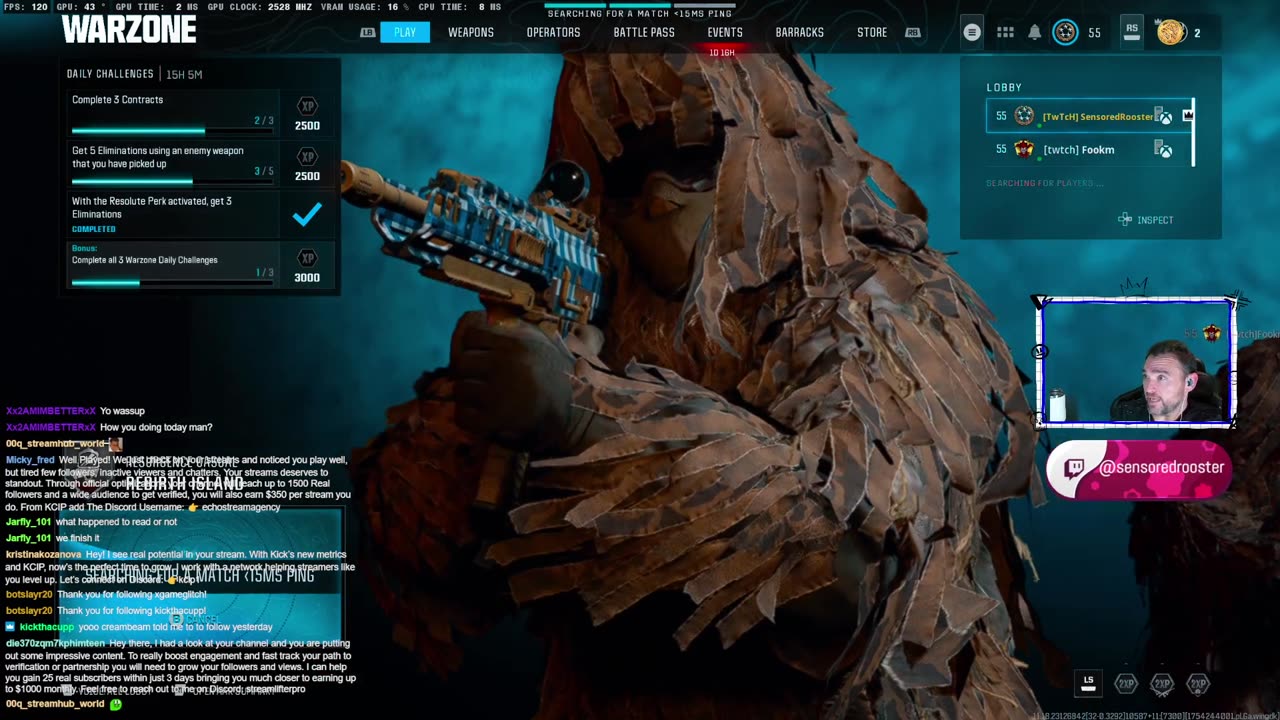1280x720 pixels.
Task: Open the Operators tab
Action: (x=553, y=32)
